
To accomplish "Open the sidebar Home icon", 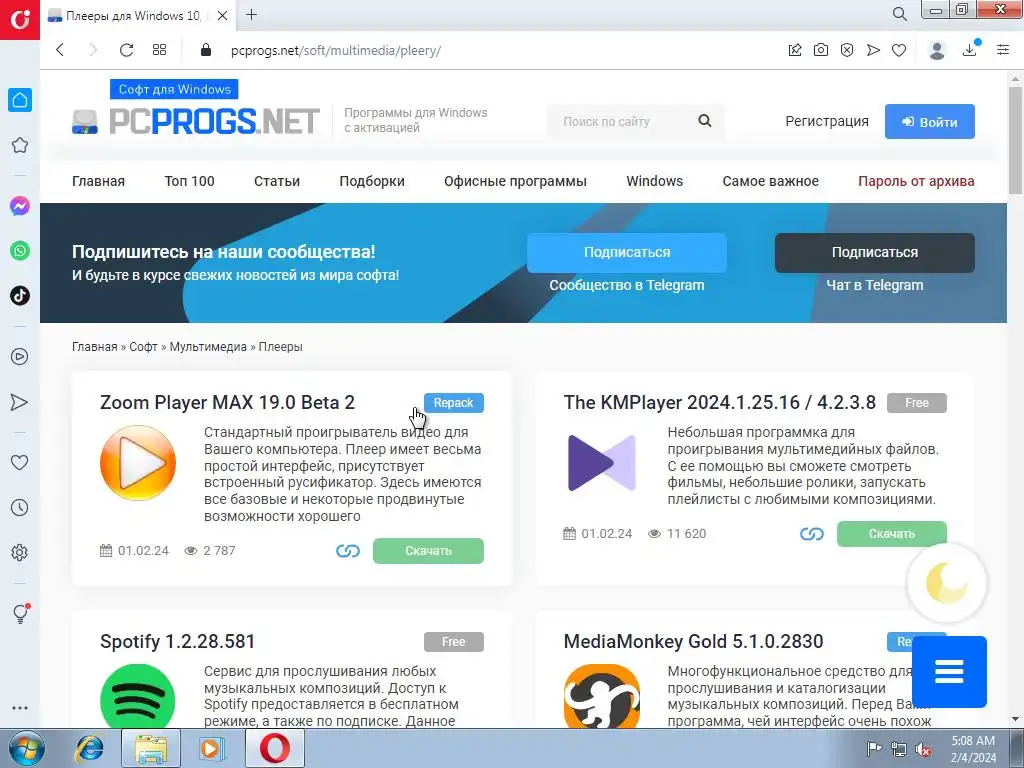I will point(20,100).
